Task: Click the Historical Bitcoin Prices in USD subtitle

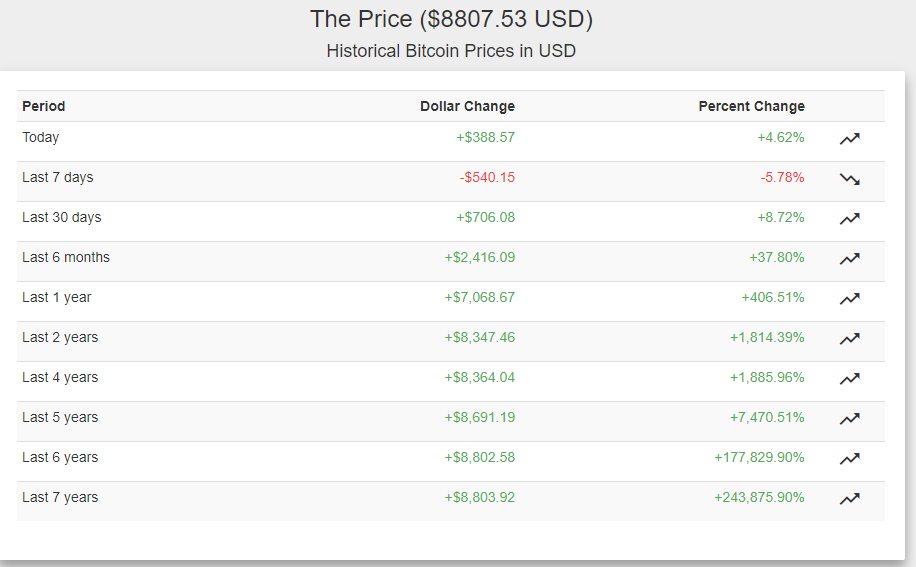Action: click(x=451, y=51)
